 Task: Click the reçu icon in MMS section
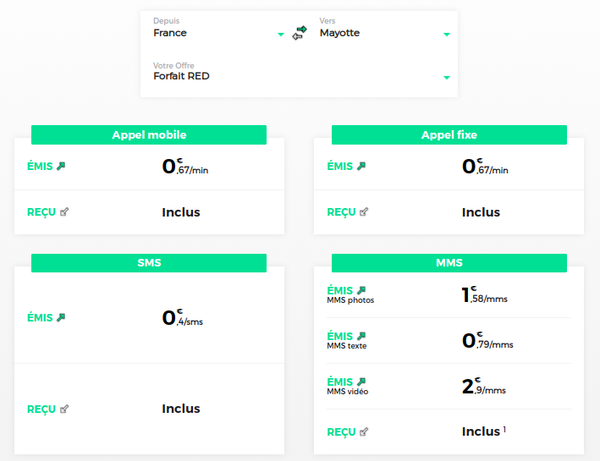click(364, 432)
